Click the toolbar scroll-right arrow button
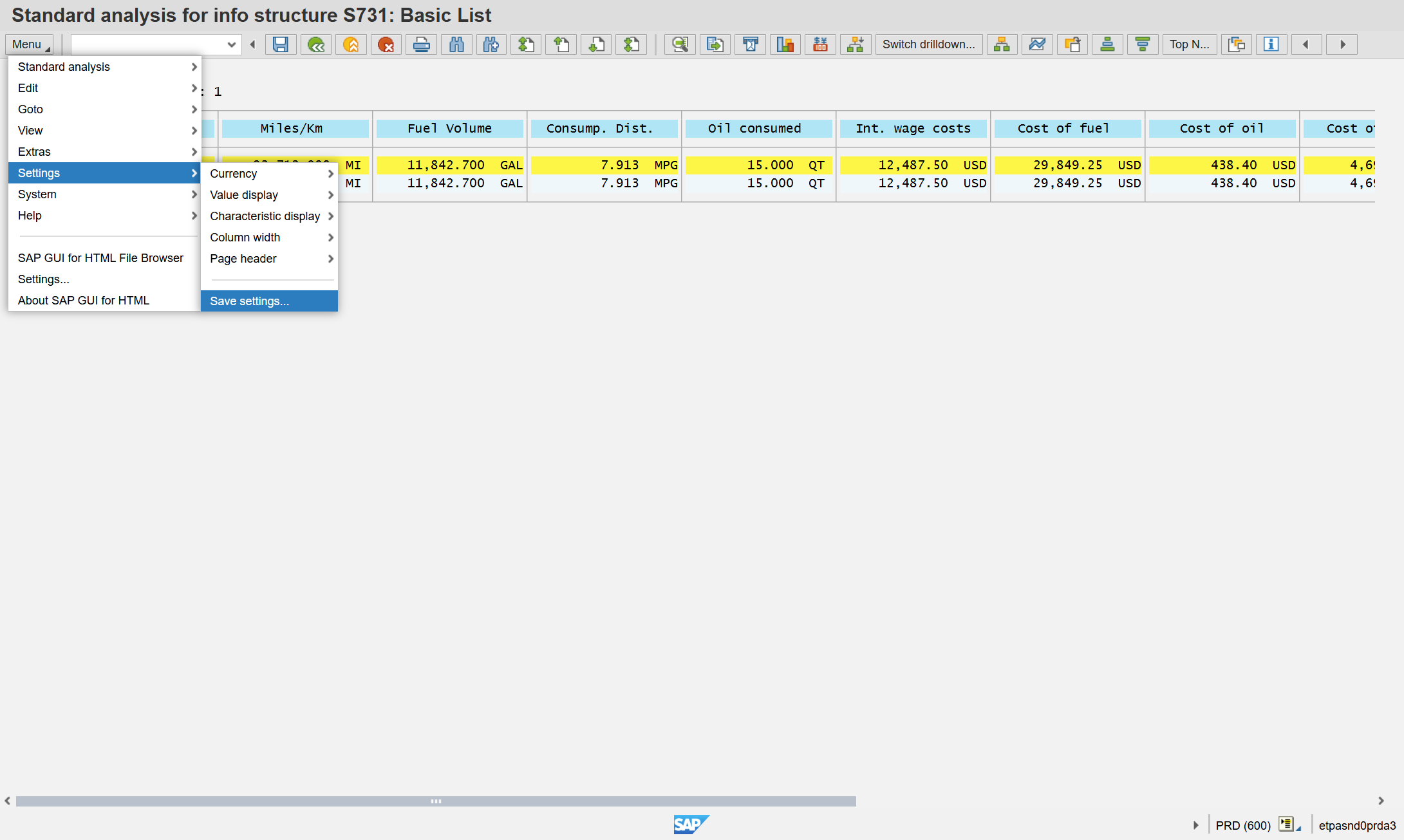Image resolution: width=1404 pixels, height=840 pixels. click(x=1342, y=44)
